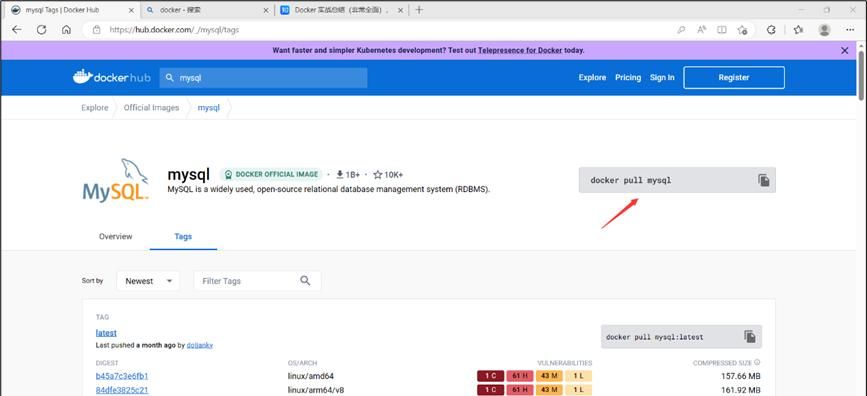Viewport: 867px width, 396px height.
Task: Open the browser home page icon
Action: (66, 30)
